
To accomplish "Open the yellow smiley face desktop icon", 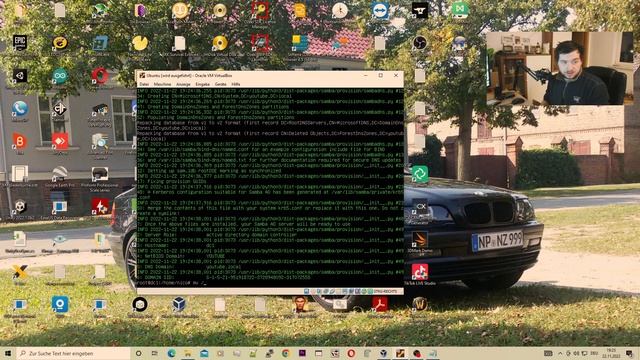I will tap(180, 11).
